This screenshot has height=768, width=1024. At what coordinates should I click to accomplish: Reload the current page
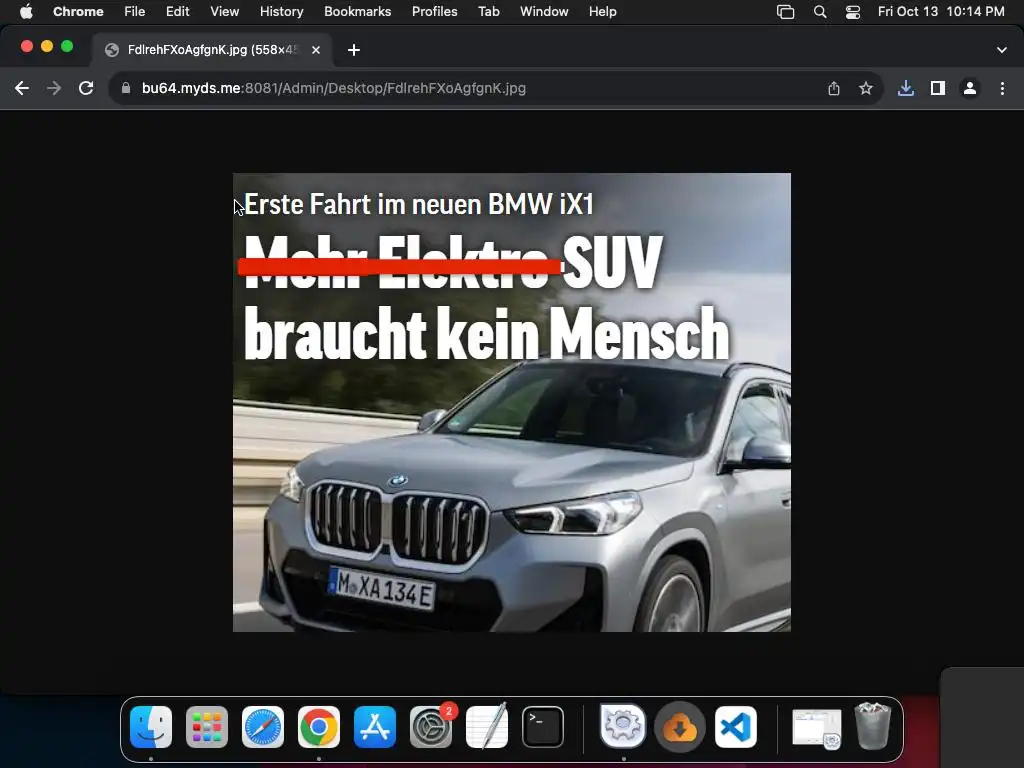tap(86, 88)
